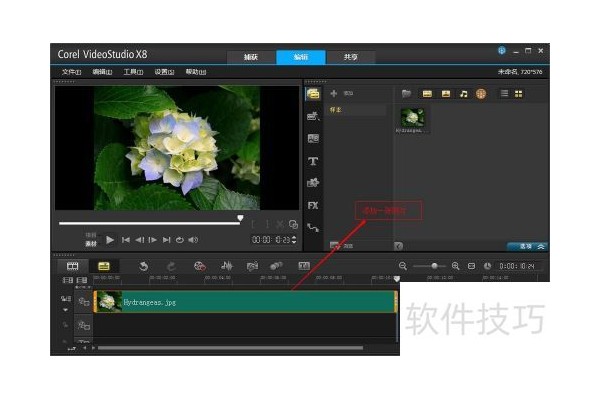Enlarge the preview window
The image size is (600, 400).
tap(293, 225)
